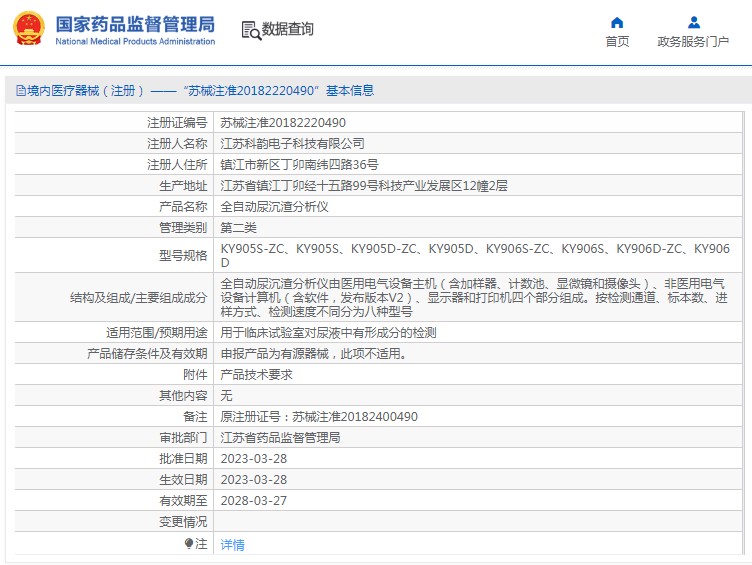Click the 数据查询 heading text
The height and width of the screenshot is (565, 752).
tap(288, 30)
